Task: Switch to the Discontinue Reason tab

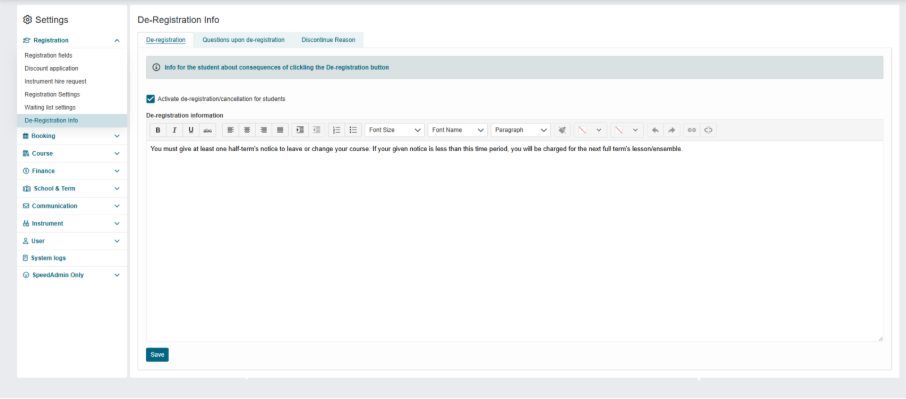Action: coord(328,40)
